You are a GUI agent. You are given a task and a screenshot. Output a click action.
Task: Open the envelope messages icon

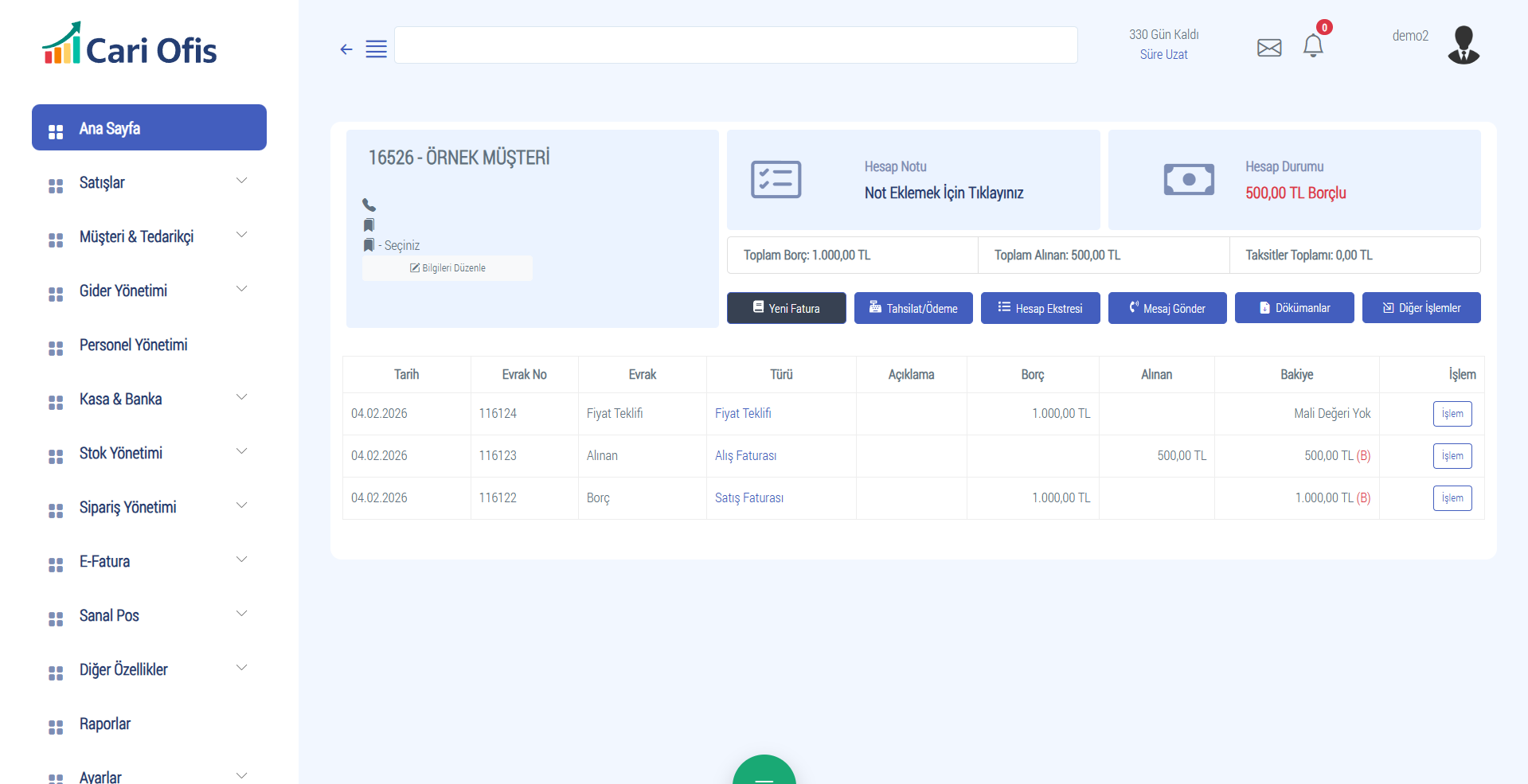pyautogui.click(x=1268, y=48)
